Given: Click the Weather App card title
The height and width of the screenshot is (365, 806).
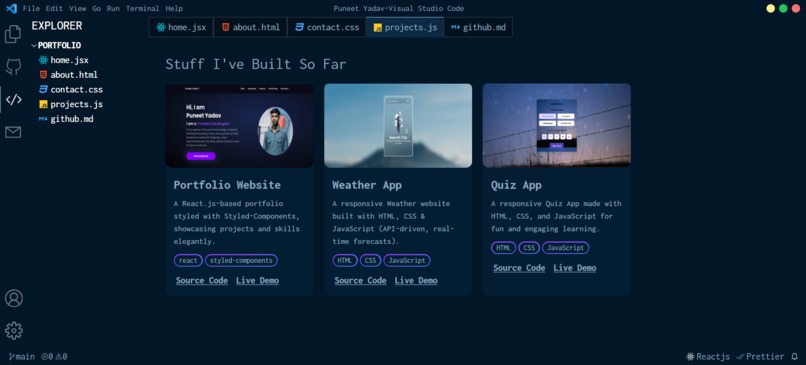Looking at the screenshot, I should click(367, 185).
